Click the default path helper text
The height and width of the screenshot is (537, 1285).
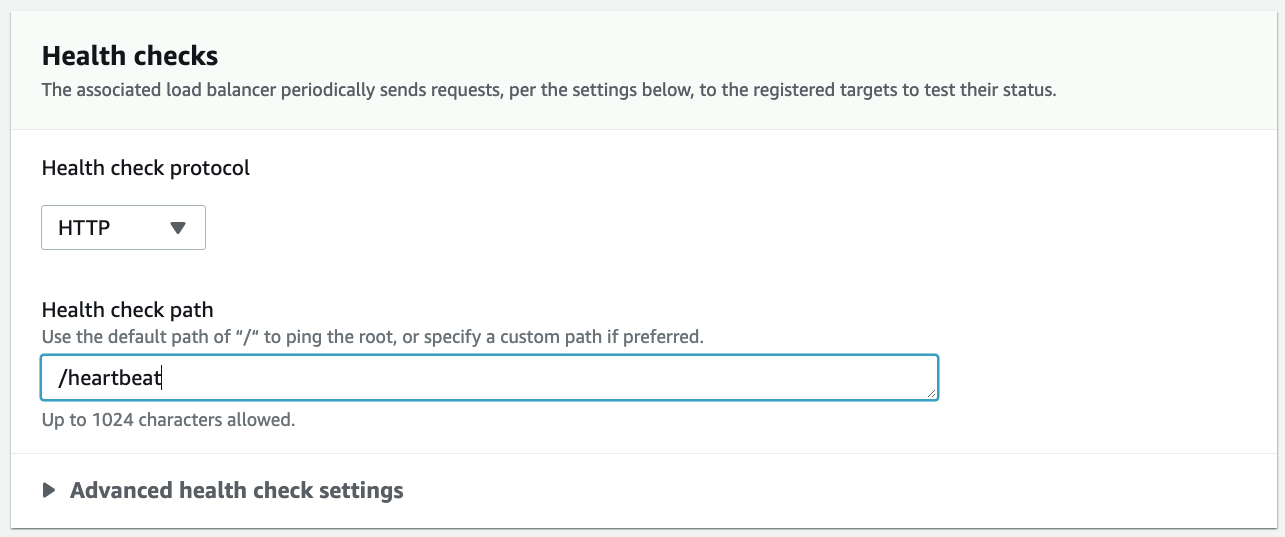point(372,337)
